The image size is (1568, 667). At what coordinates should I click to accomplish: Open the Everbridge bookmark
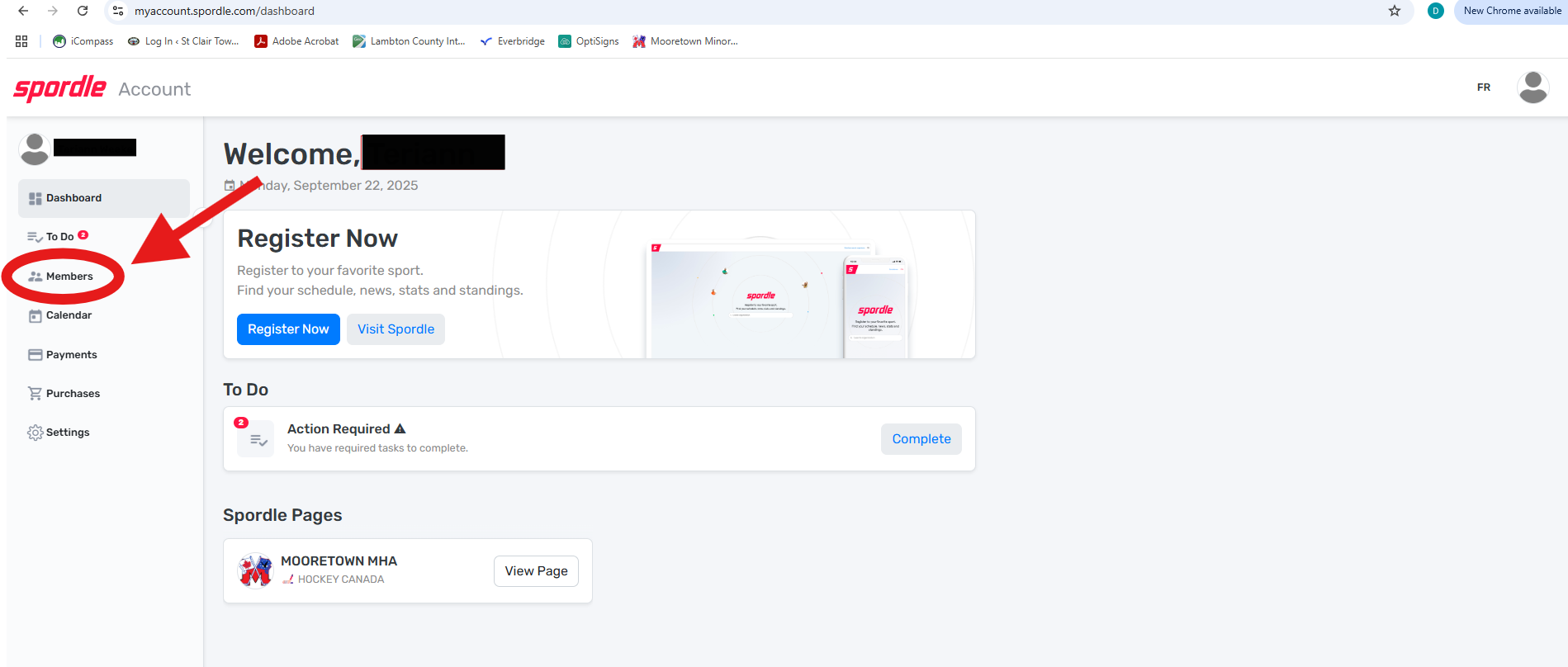(x=512, y=41)
